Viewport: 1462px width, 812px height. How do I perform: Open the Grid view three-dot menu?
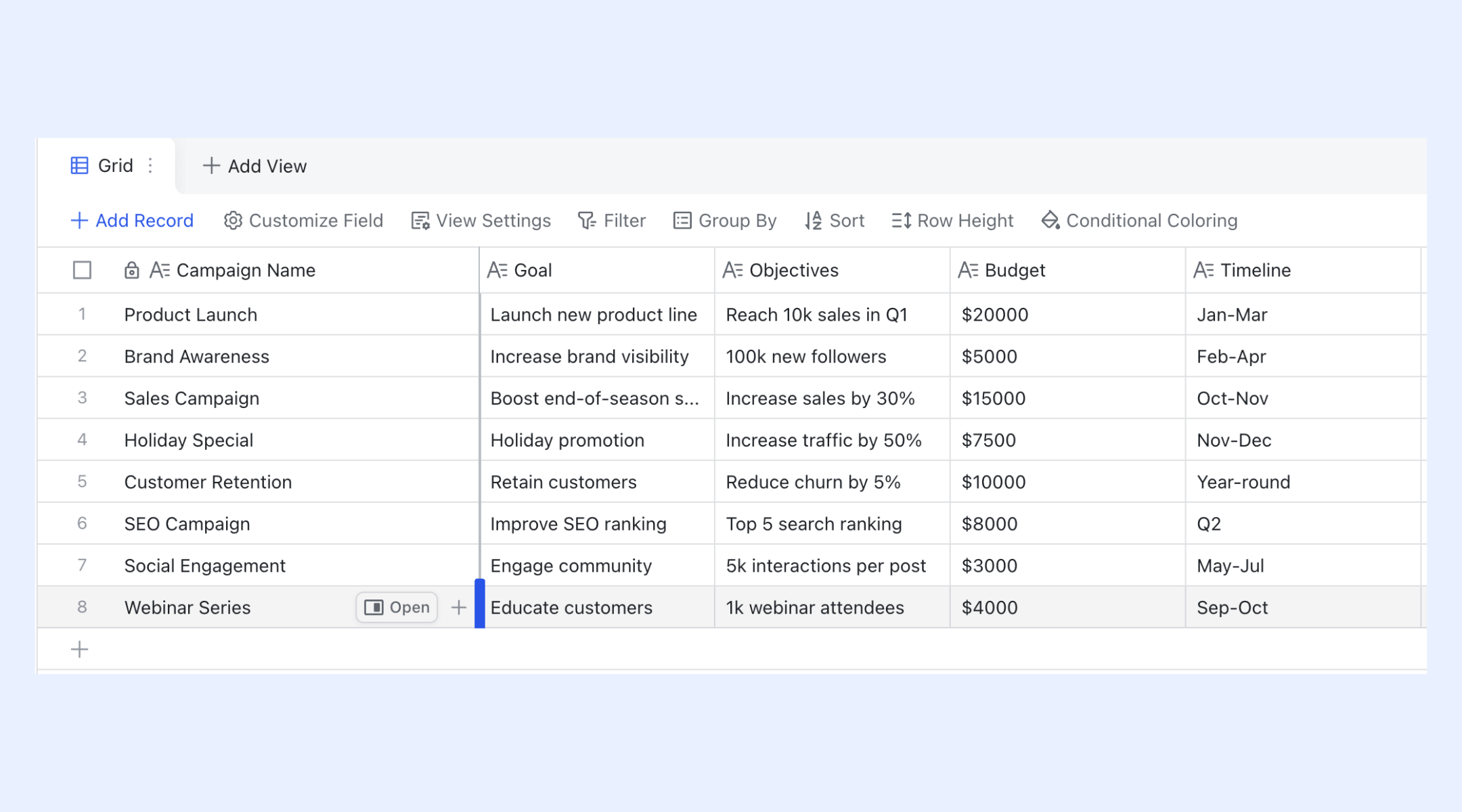[150, 166]
